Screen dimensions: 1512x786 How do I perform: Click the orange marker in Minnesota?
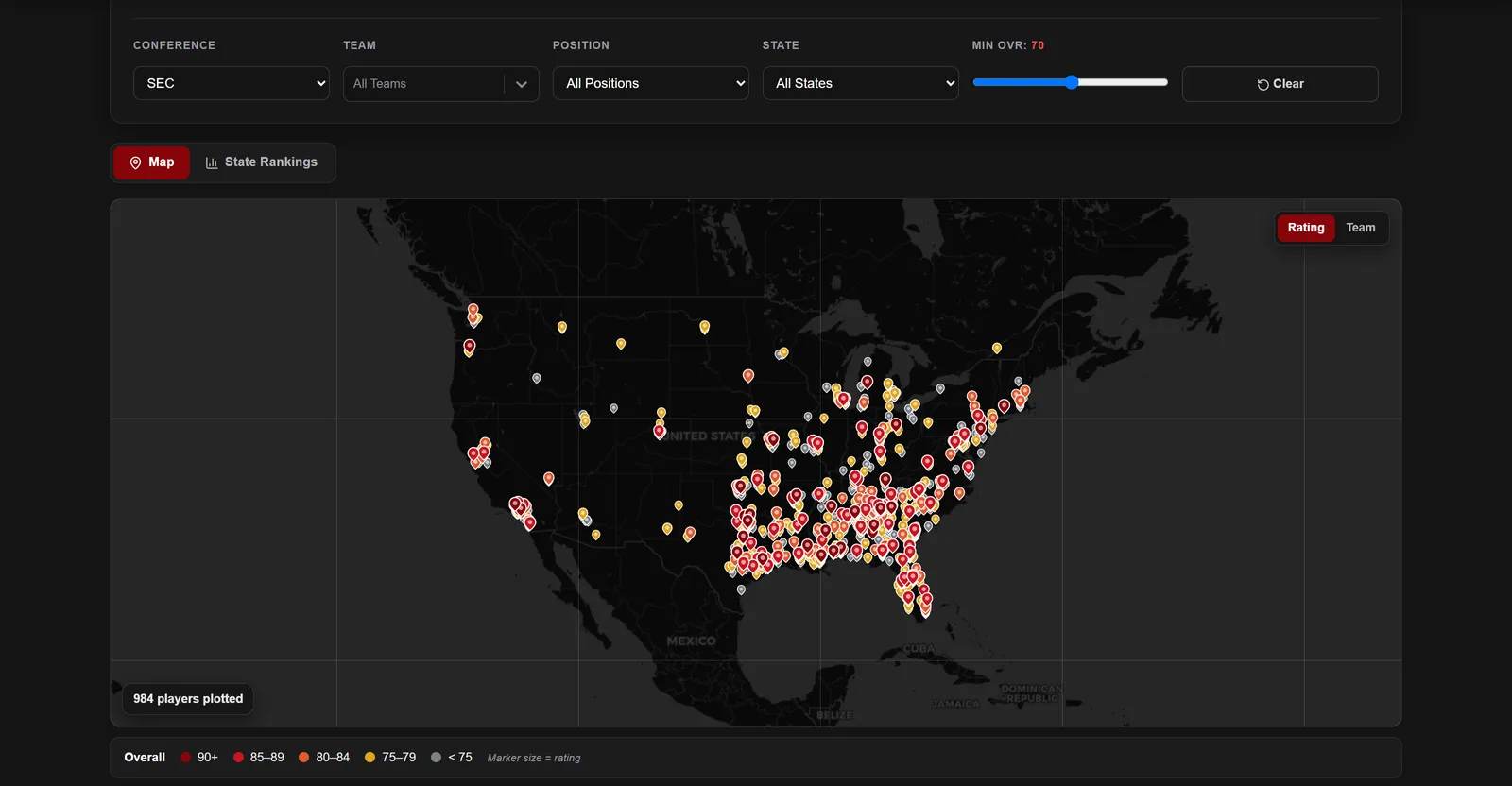click(x=748, y=375)
